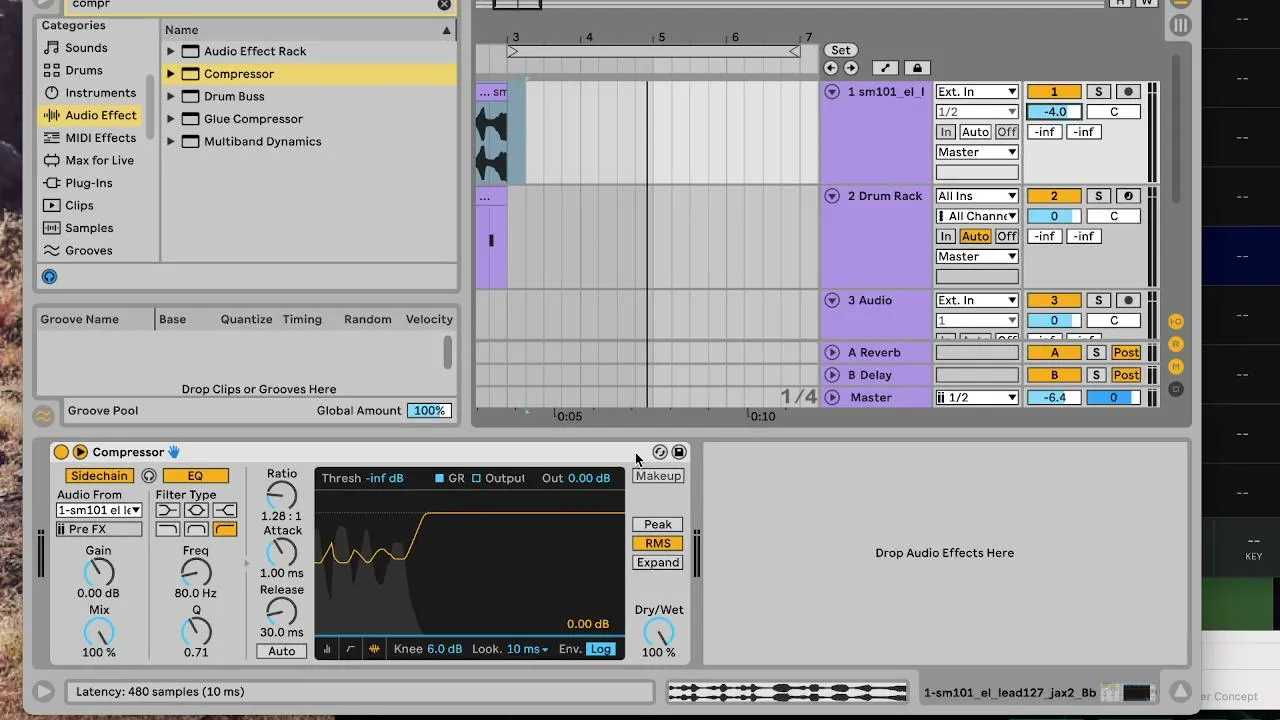Image resolution: width=1280 pixels, height=720 pixels.
Task: Toggle the Output display checkbox
Action: 476,478
